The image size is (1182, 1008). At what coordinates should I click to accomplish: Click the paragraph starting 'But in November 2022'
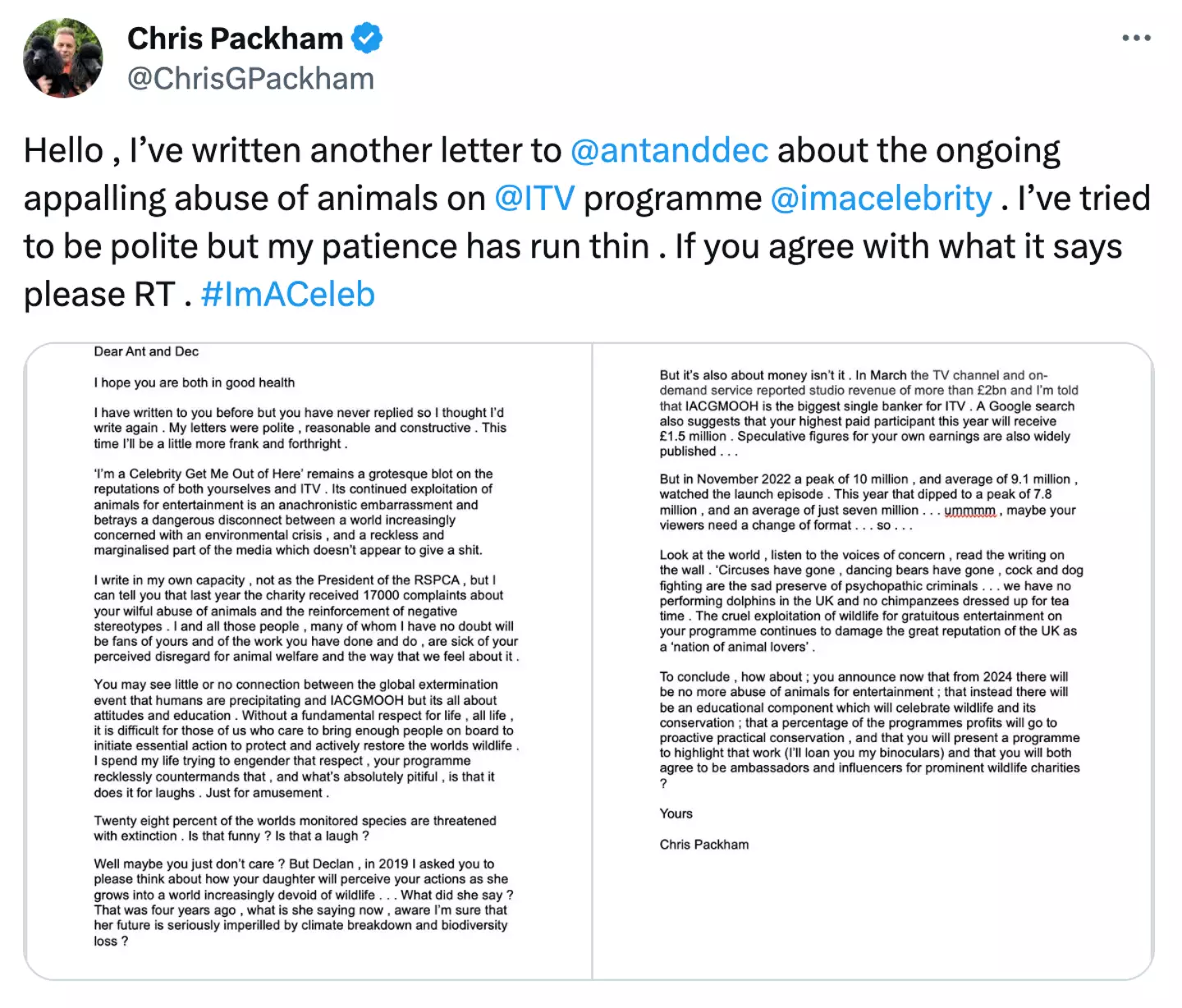[868, 502]
